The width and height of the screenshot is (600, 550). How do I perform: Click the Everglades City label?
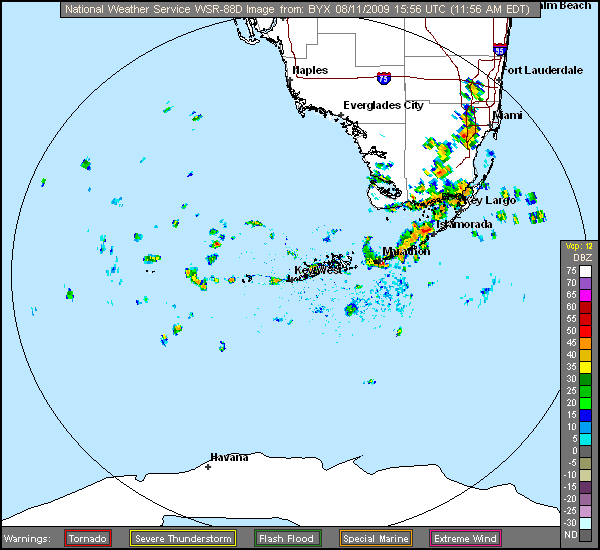383,105
